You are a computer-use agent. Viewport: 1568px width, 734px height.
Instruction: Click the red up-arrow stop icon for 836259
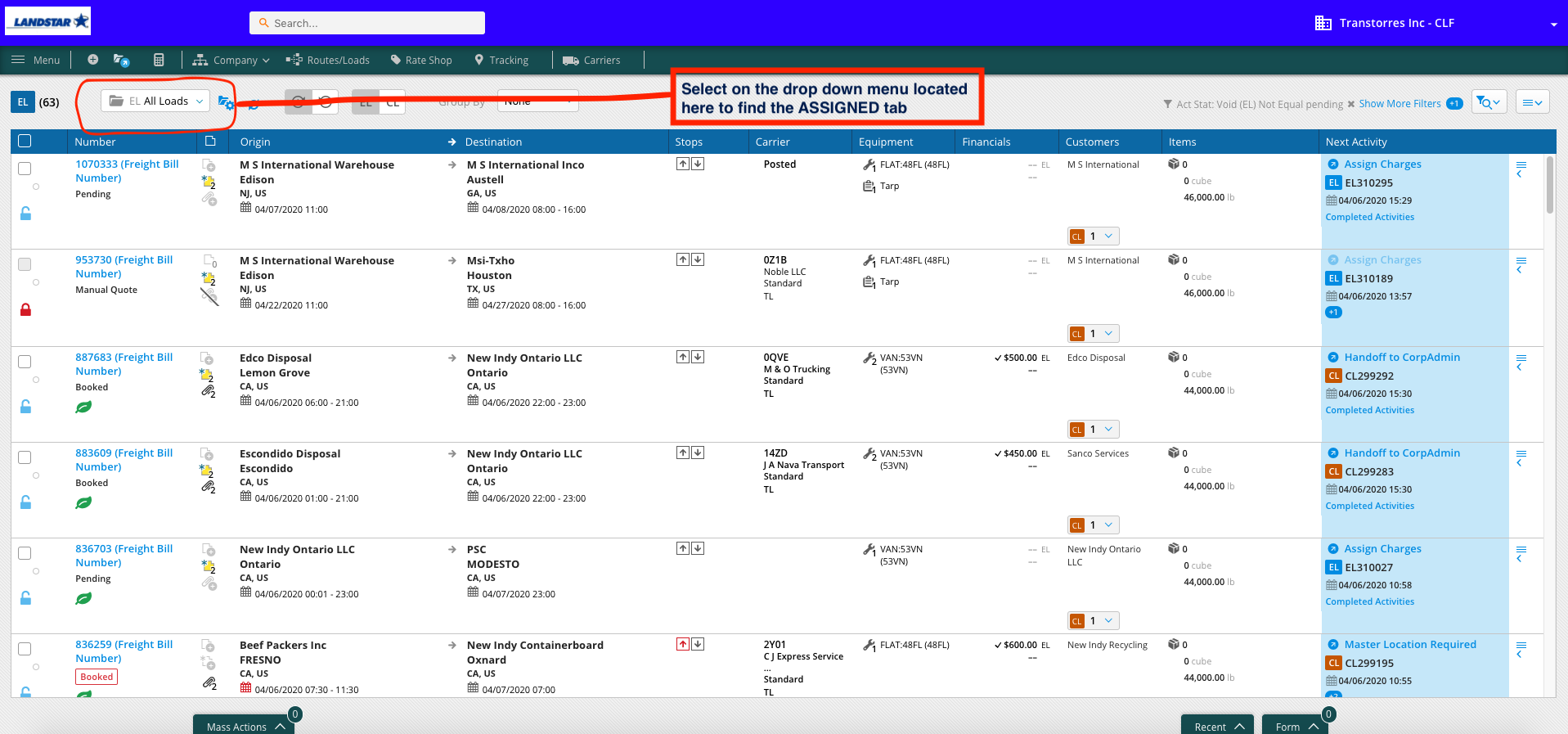click(683, 644)
